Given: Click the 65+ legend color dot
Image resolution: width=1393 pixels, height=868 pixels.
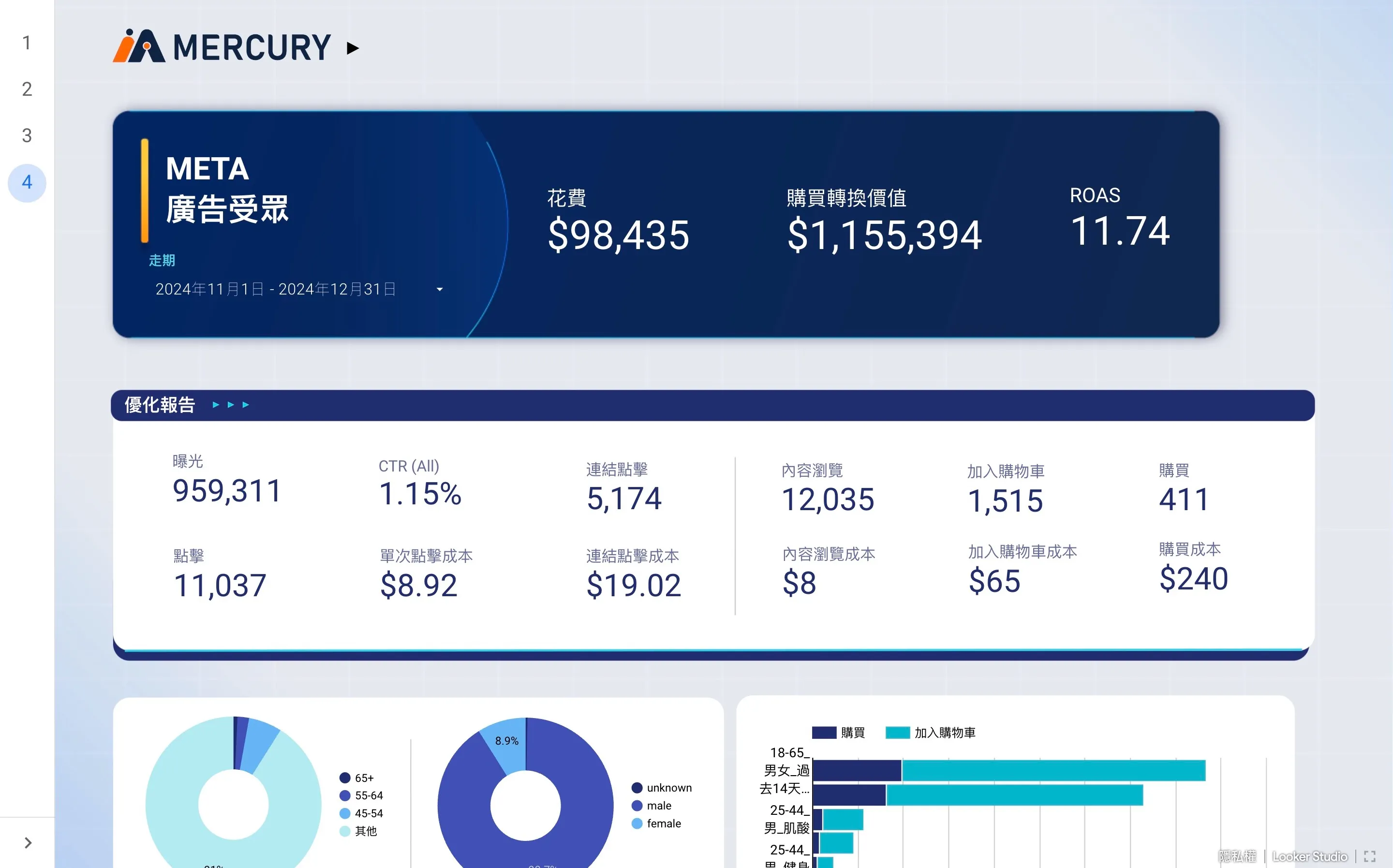Looking at the screenshot, I should [344, 778].
